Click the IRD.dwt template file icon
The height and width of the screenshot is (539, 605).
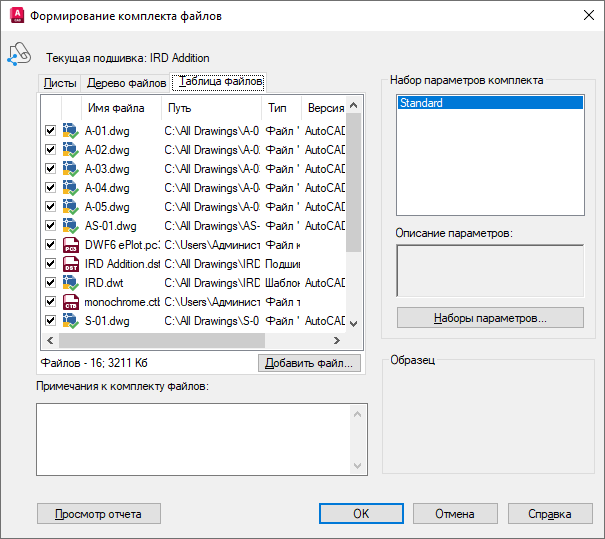click(x=70, y=283)
